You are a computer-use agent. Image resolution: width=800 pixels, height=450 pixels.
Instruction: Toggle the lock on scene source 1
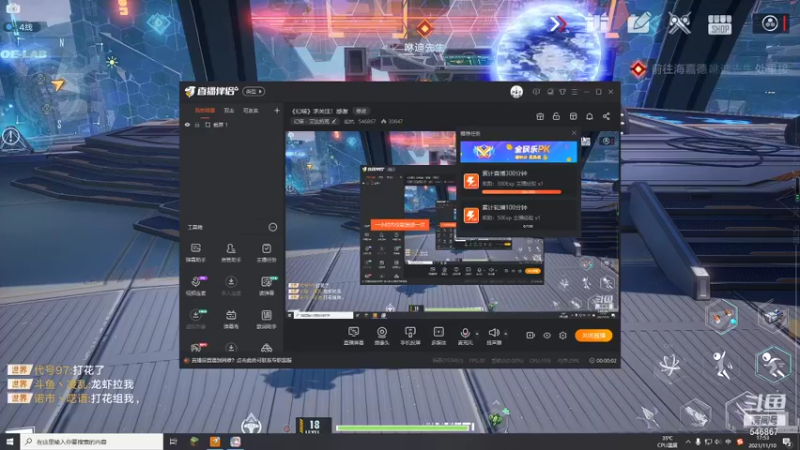[197, 124]
